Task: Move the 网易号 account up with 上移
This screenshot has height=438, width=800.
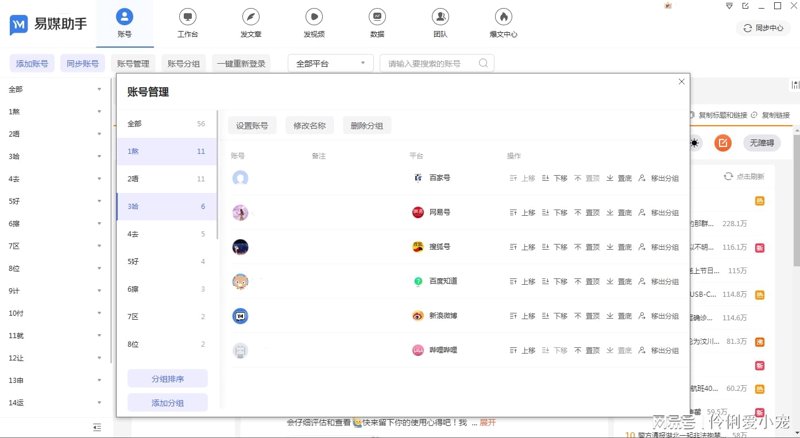Action: [522, 212]
